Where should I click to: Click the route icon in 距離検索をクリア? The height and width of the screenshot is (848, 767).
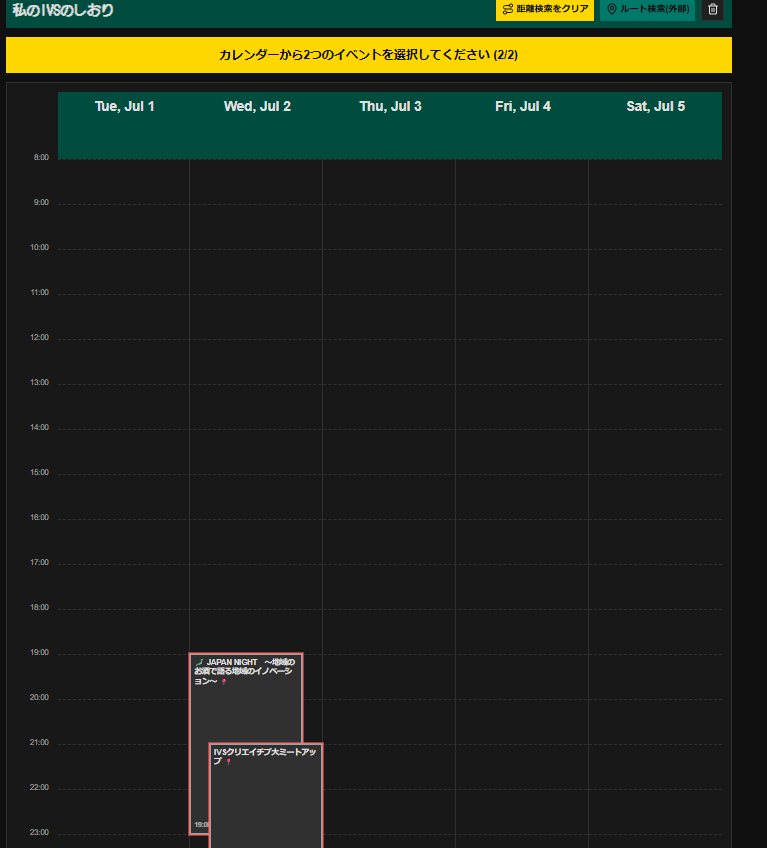coord(508,9)
